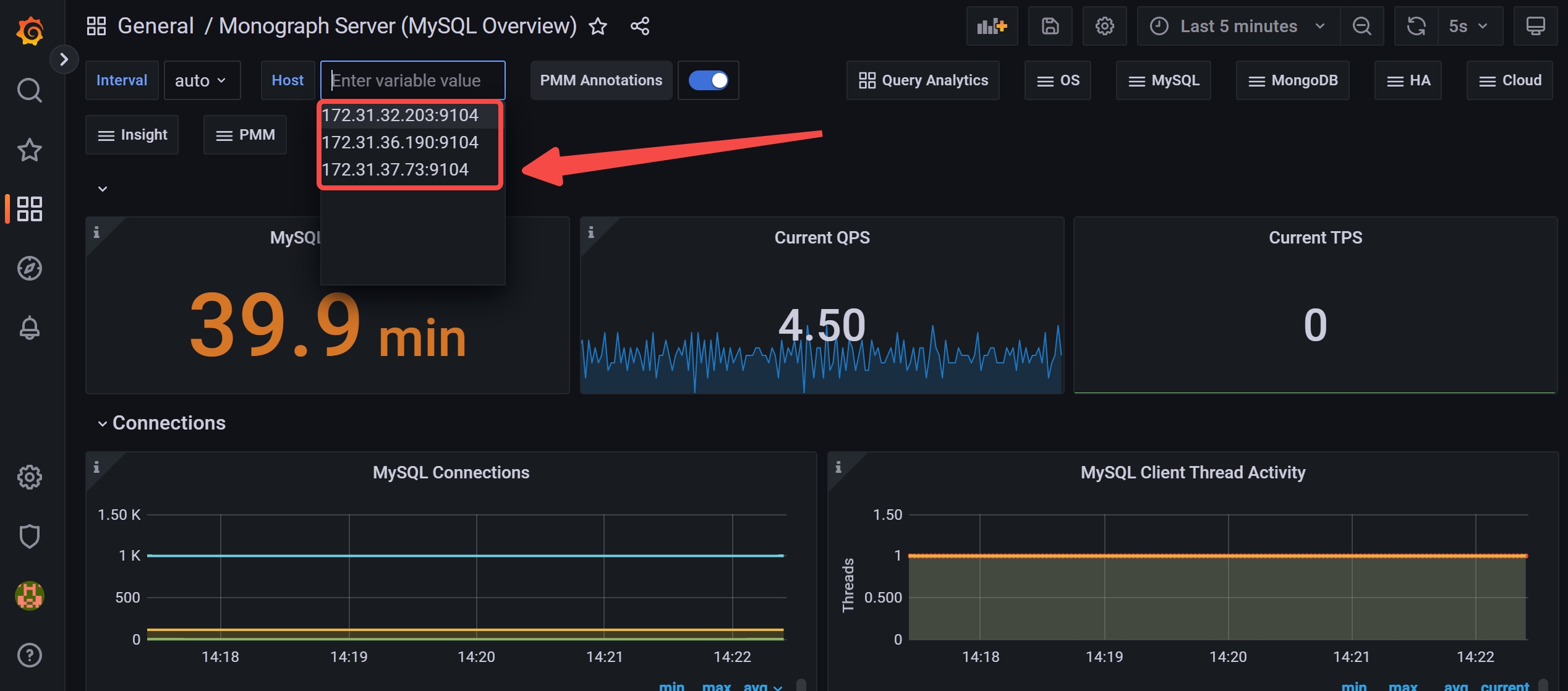The height and width of the screenshot is (691, 1568).
Task: Select host 172.31.32.203:9104
Action: click(x=409, y=115)
